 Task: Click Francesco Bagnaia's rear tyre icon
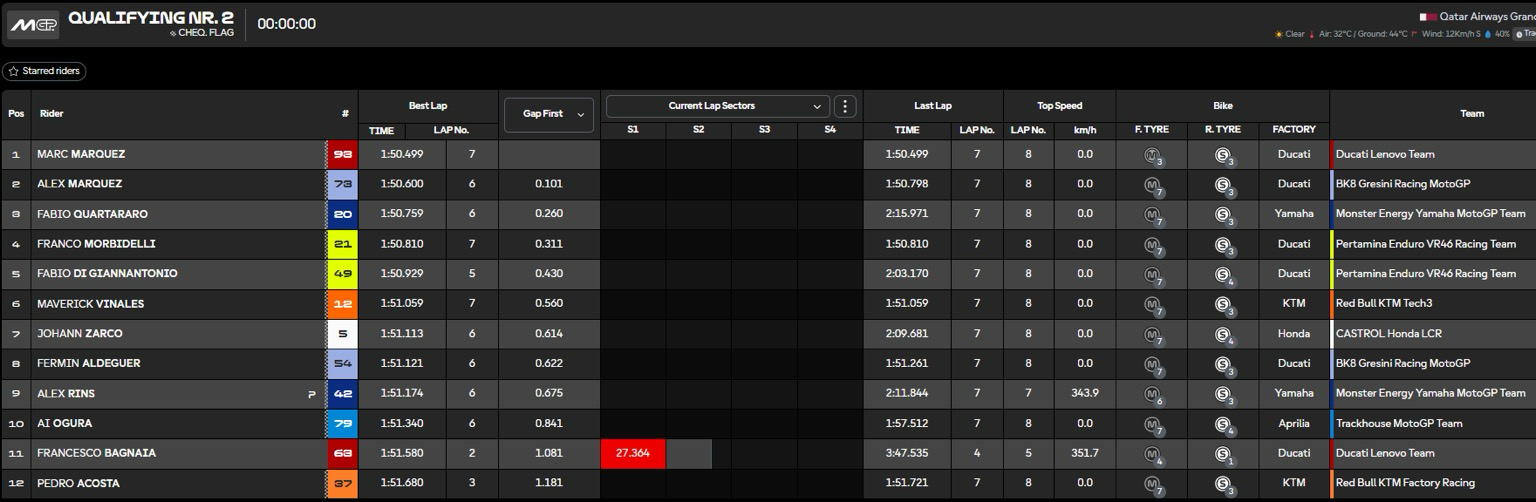click(1223, 455)
